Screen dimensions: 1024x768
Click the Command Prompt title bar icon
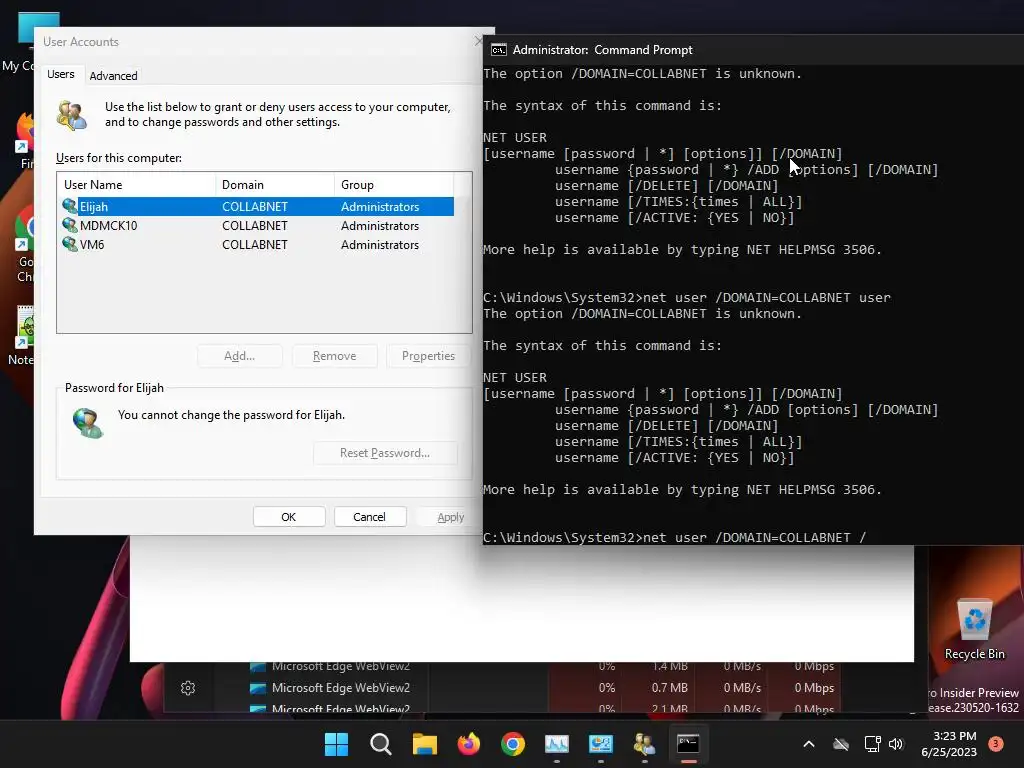tap(499, 50)
